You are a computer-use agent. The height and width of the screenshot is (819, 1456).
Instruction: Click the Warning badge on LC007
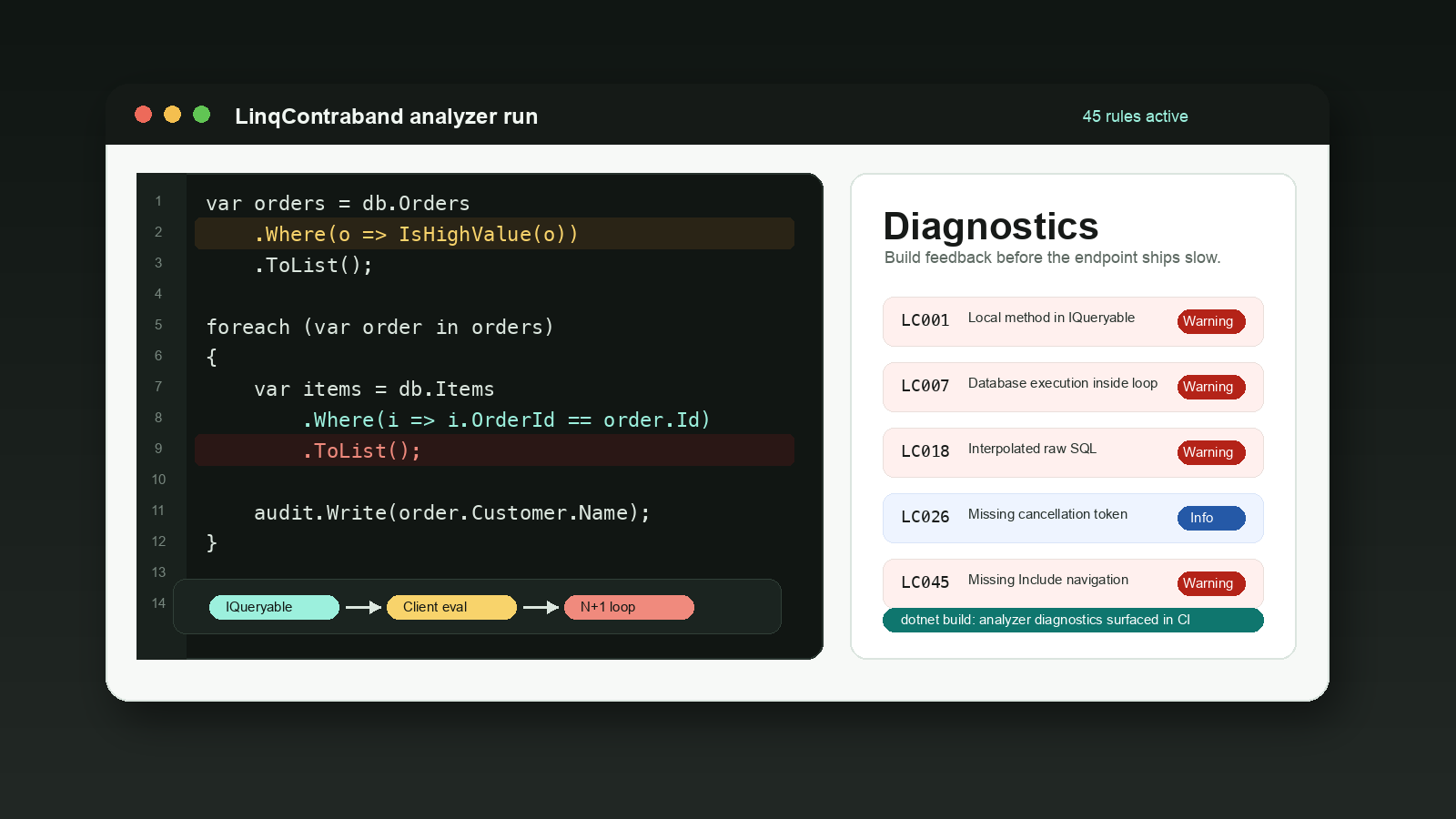(x=1211, y=387)
